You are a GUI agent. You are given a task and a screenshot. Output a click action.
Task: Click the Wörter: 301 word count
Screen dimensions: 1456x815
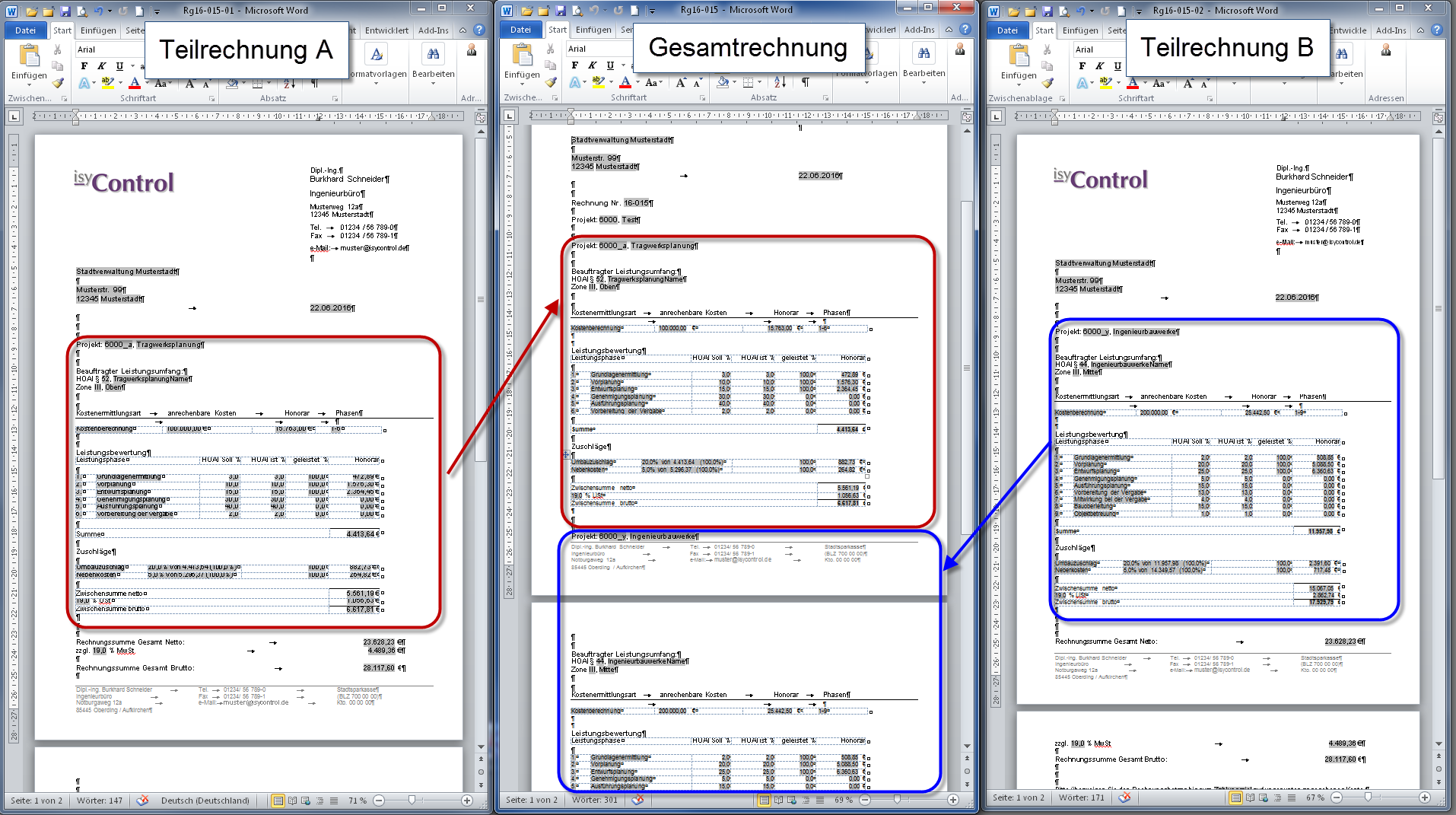click(594, 800)
